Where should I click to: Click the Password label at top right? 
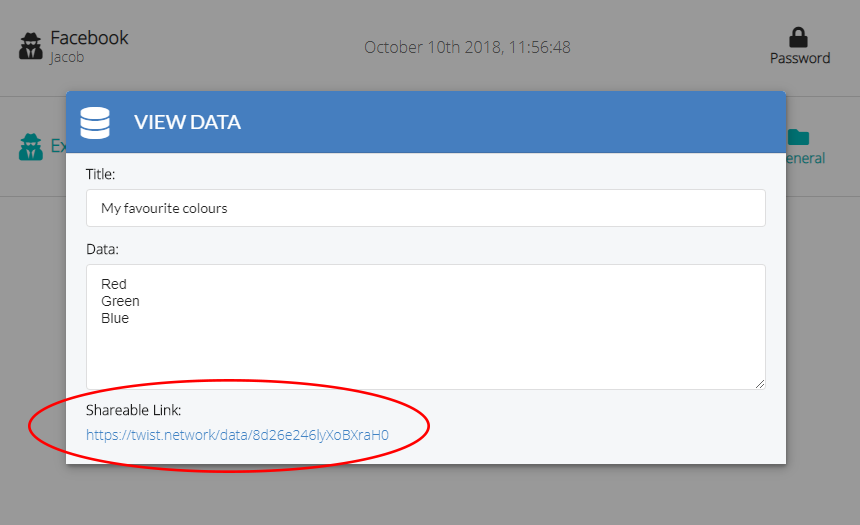click(800, 58)
